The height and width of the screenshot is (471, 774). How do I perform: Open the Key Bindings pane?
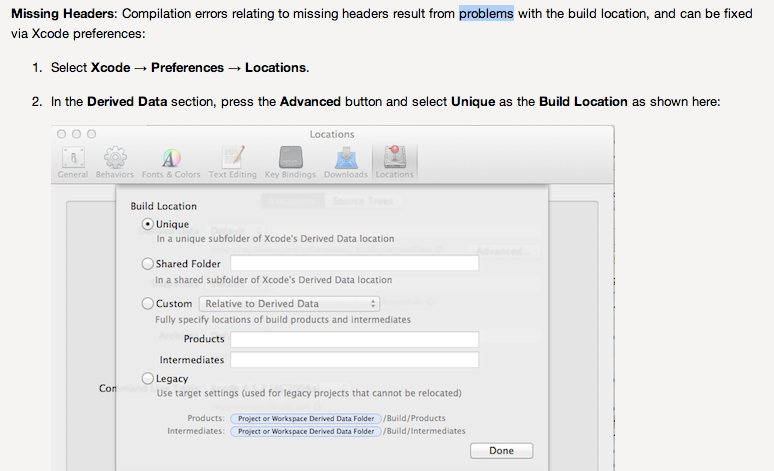[x=290, y=162]
